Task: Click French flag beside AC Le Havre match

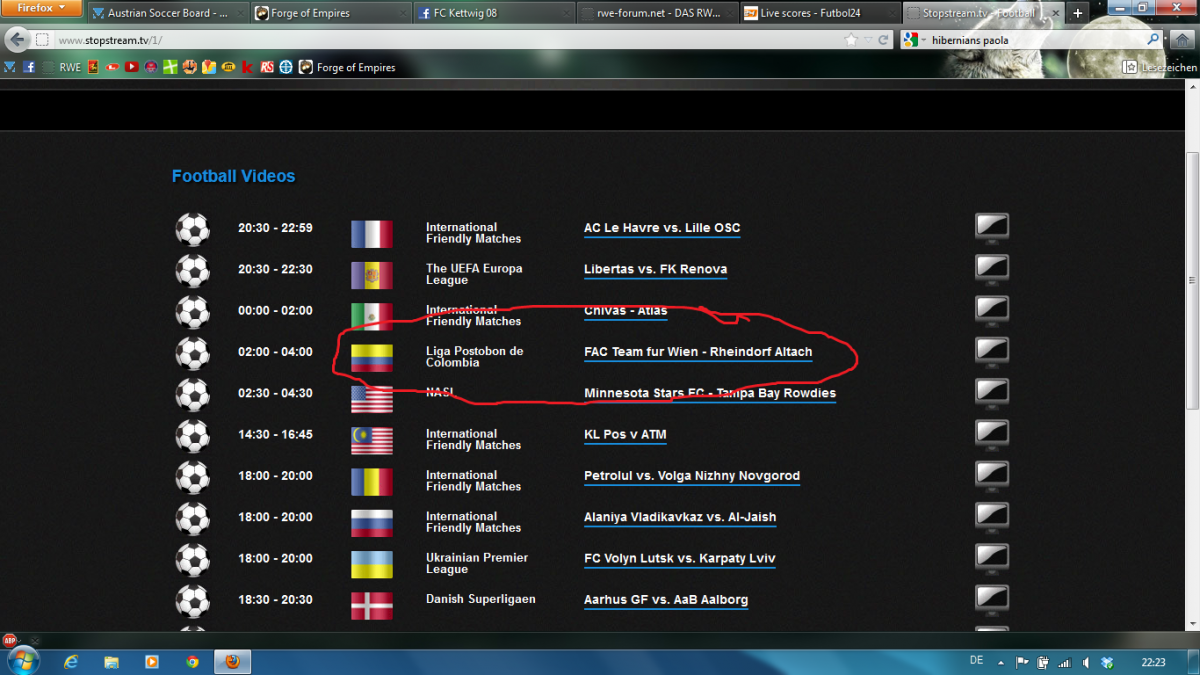Action: pyautogui.click(x=371, y=234)
